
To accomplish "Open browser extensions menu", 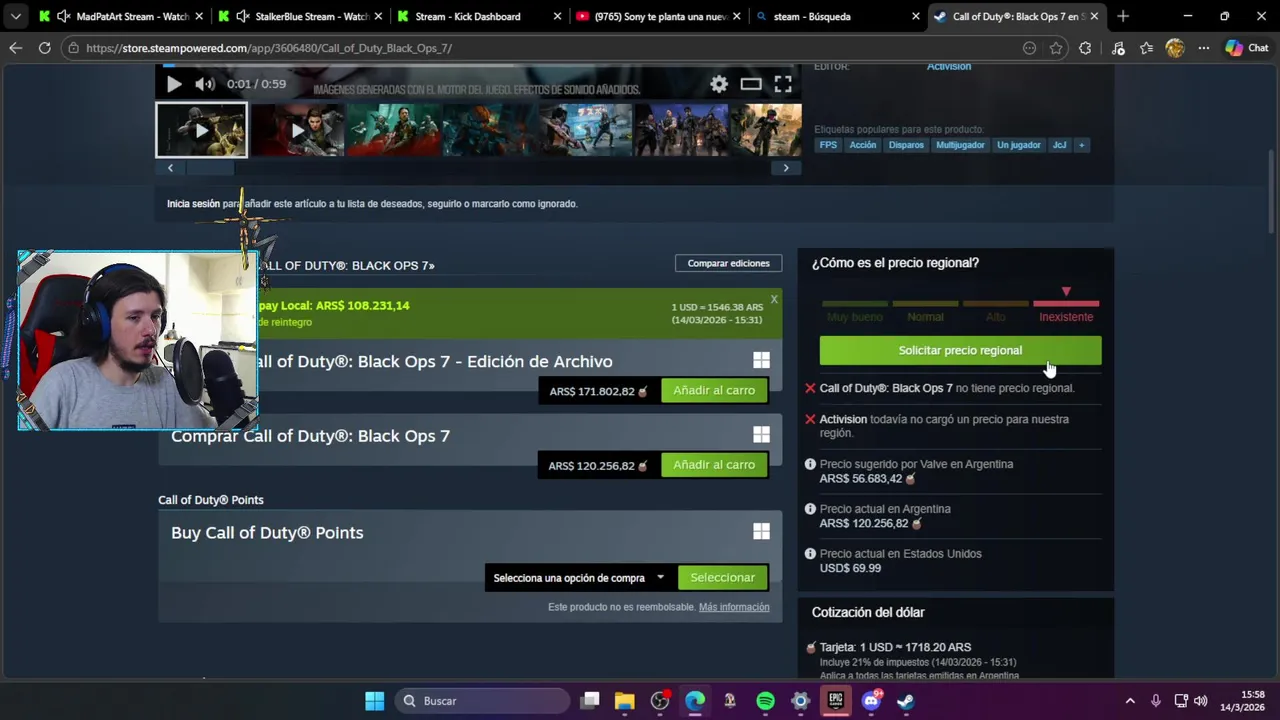I will (1085, 48).
